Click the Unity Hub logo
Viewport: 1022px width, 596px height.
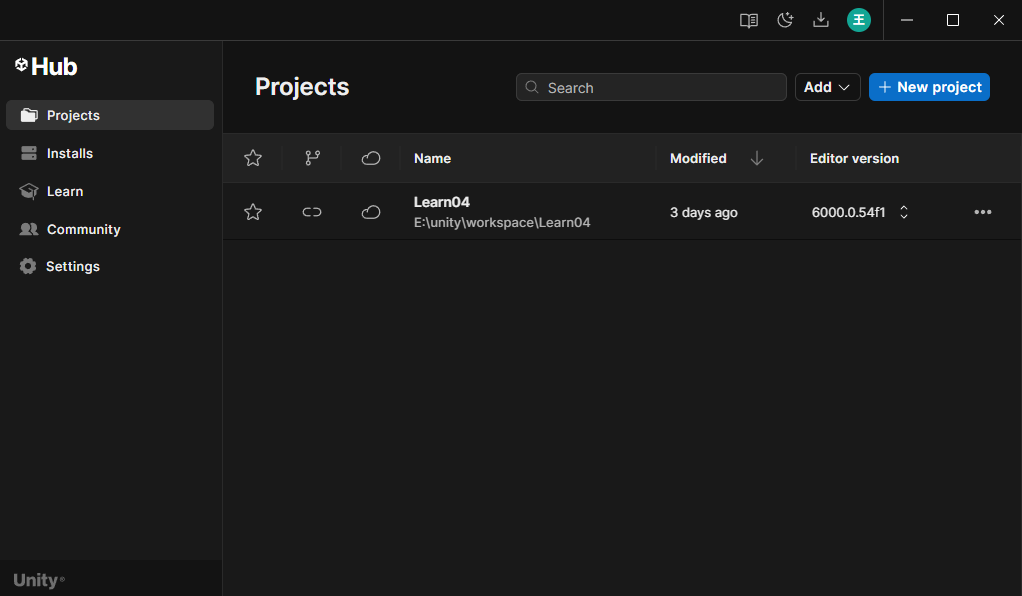[x=46, y=67]
